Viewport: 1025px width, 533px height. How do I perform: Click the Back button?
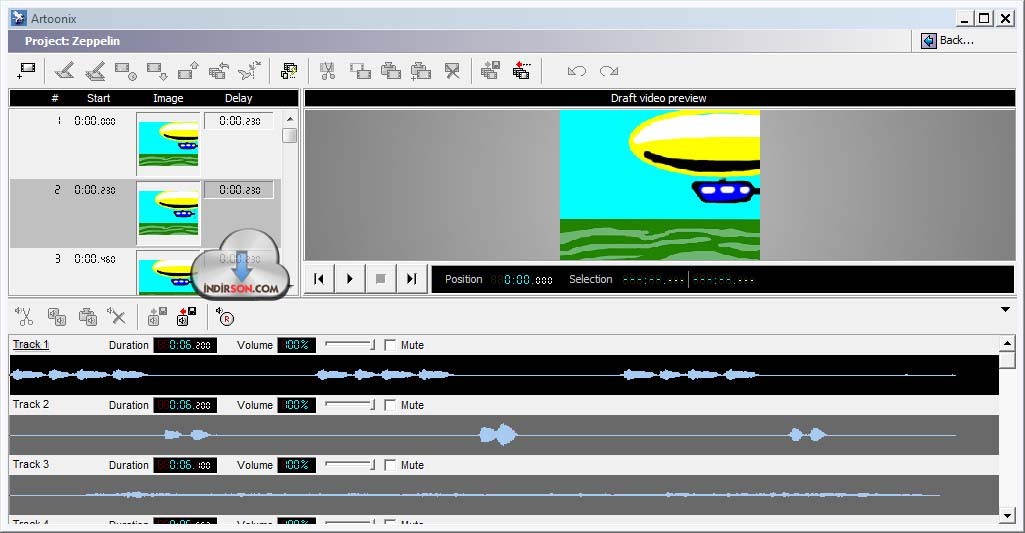(x=948, y=41)
